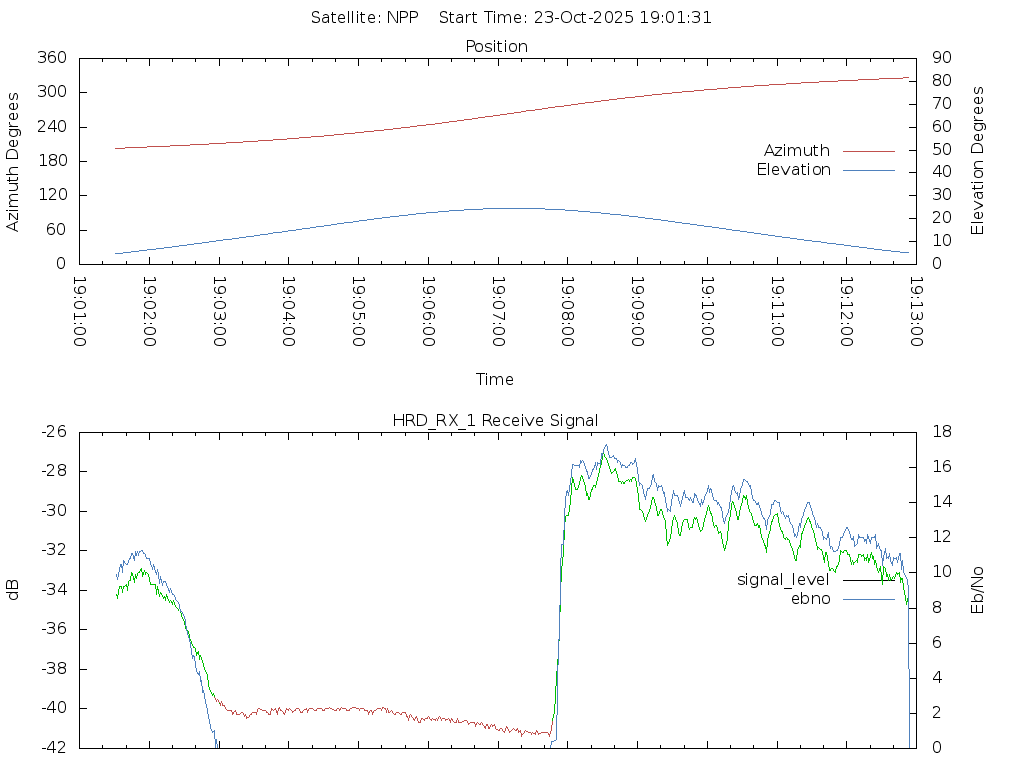Select the Elevation legend label

[x=793, y=170]
